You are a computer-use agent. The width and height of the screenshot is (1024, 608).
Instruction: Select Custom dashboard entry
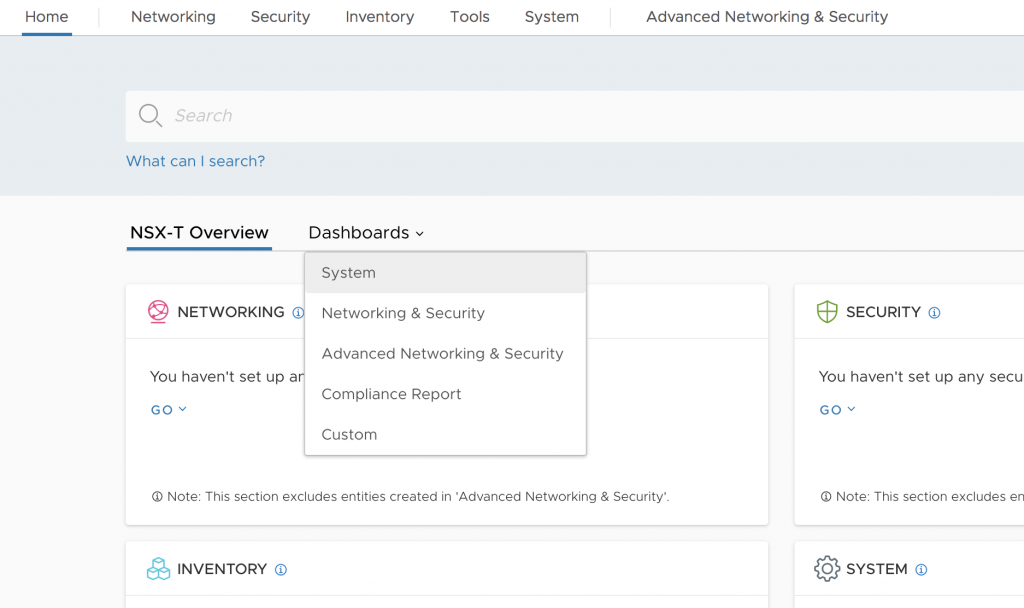coord(445,435)
